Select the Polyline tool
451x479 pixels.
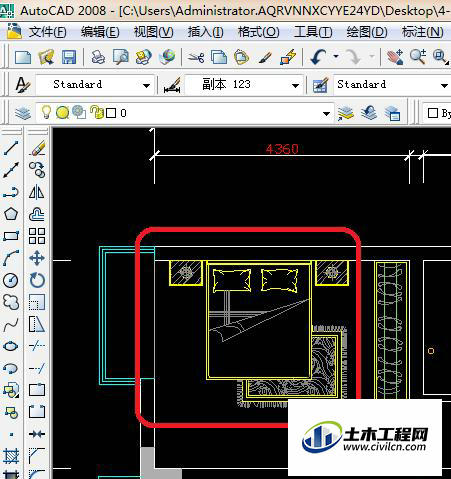click(11, 192)
